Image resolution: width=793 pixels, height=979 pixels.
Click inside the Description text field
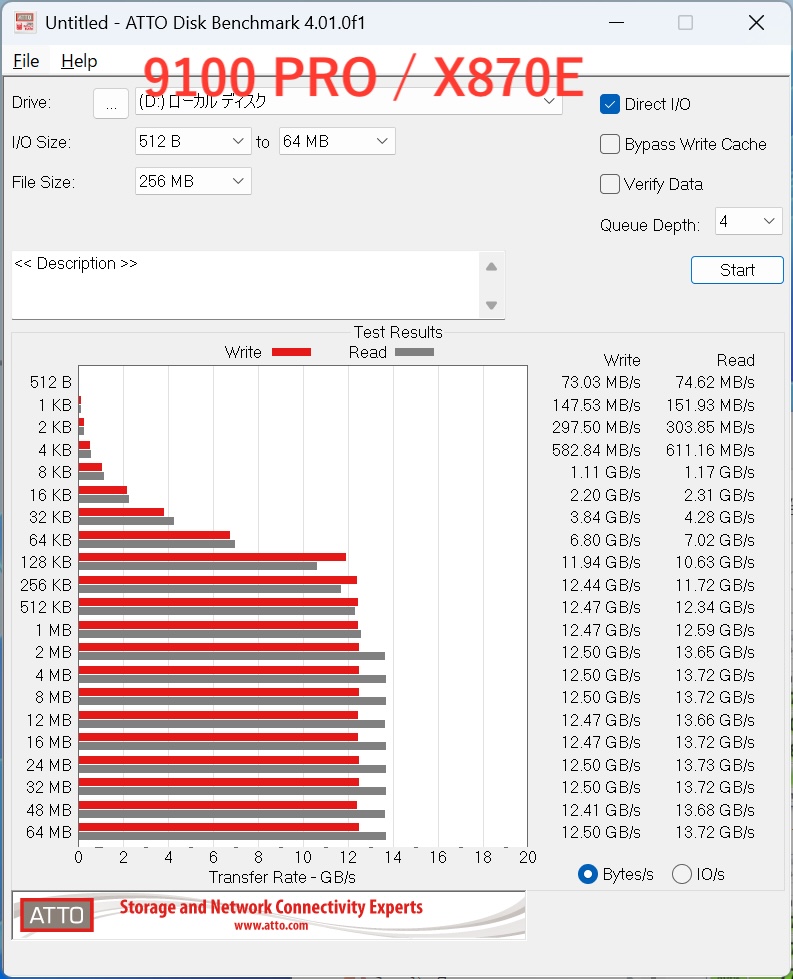245,285
